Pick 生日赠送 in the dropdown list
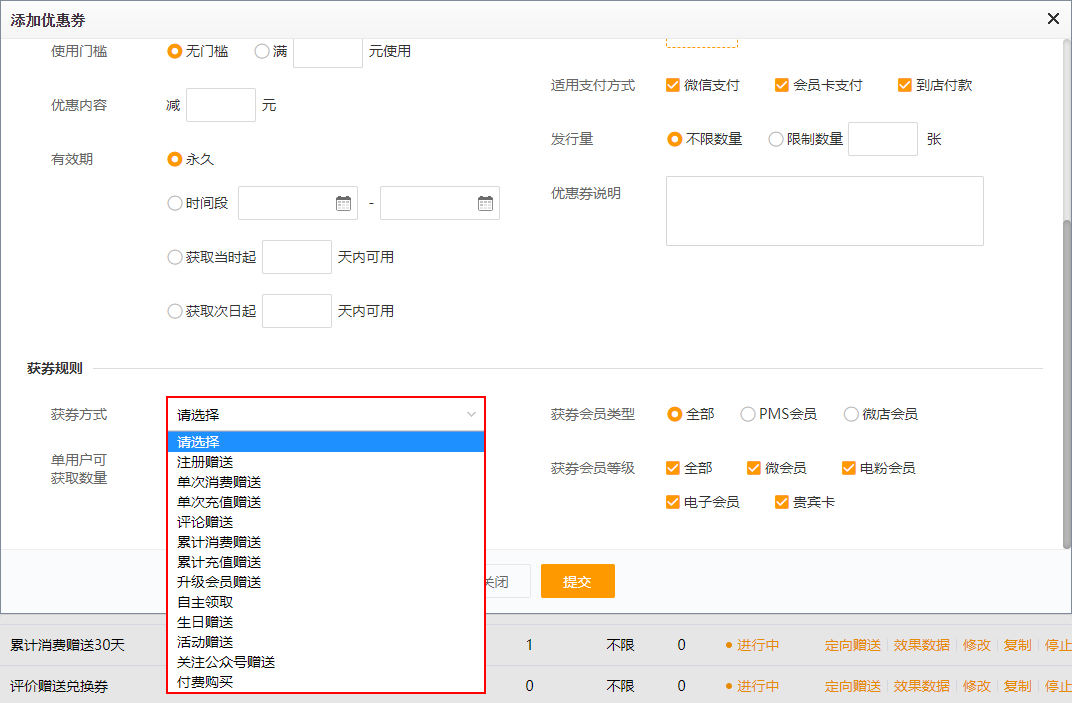 [x=205, y=622]
